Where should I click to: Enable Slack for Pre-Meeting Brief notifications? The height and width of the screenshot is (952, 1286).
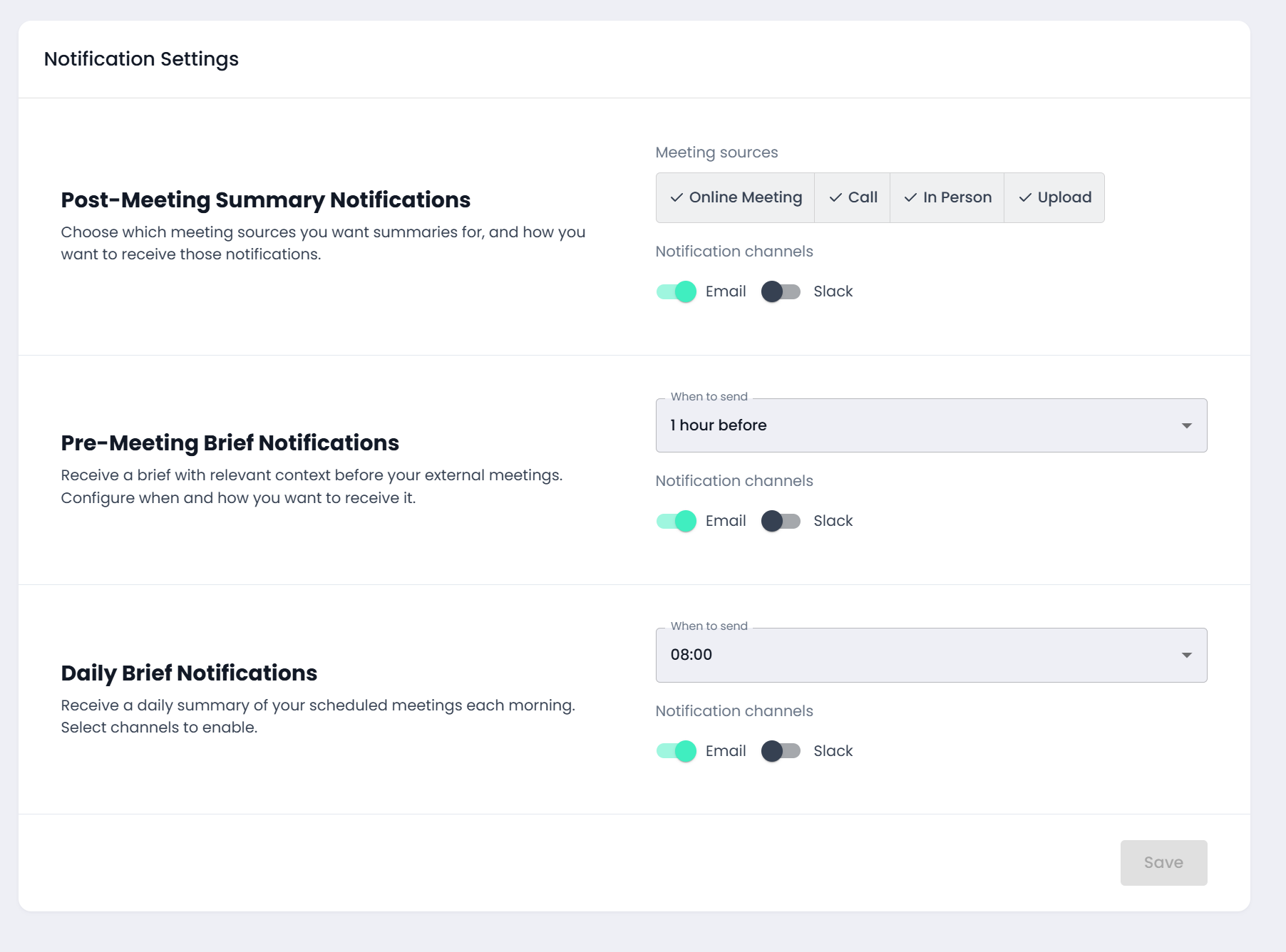781,521
